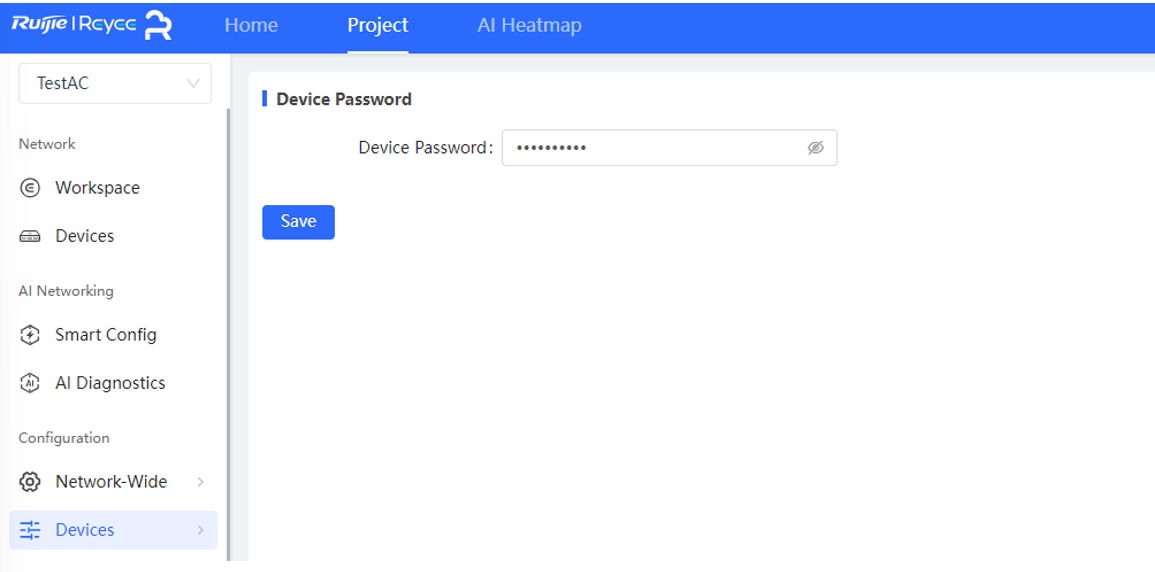
Task: Expand the Devices configuration submenu arrow
Action: coord(200,530)
